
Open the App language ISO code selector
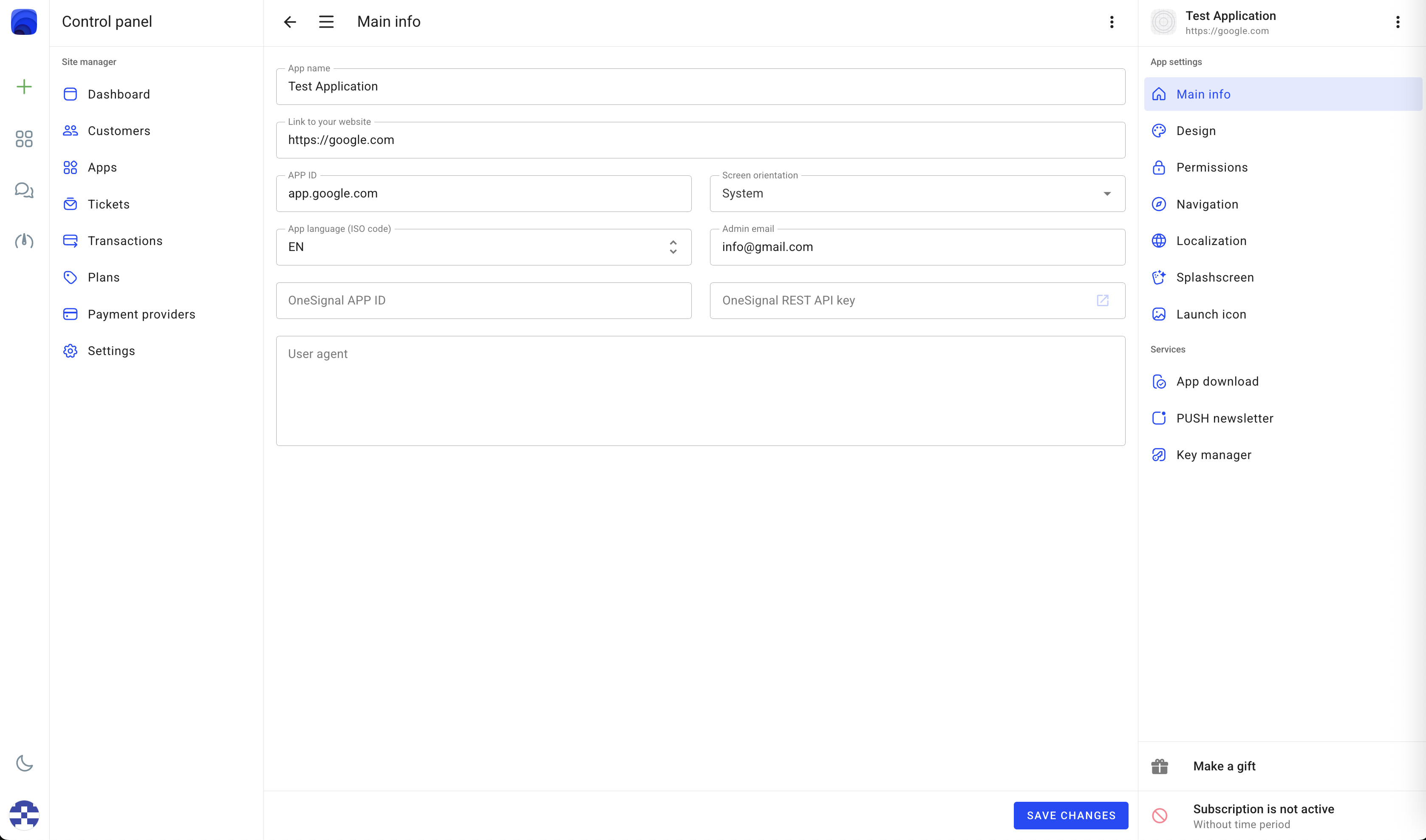tap(483, 247)
